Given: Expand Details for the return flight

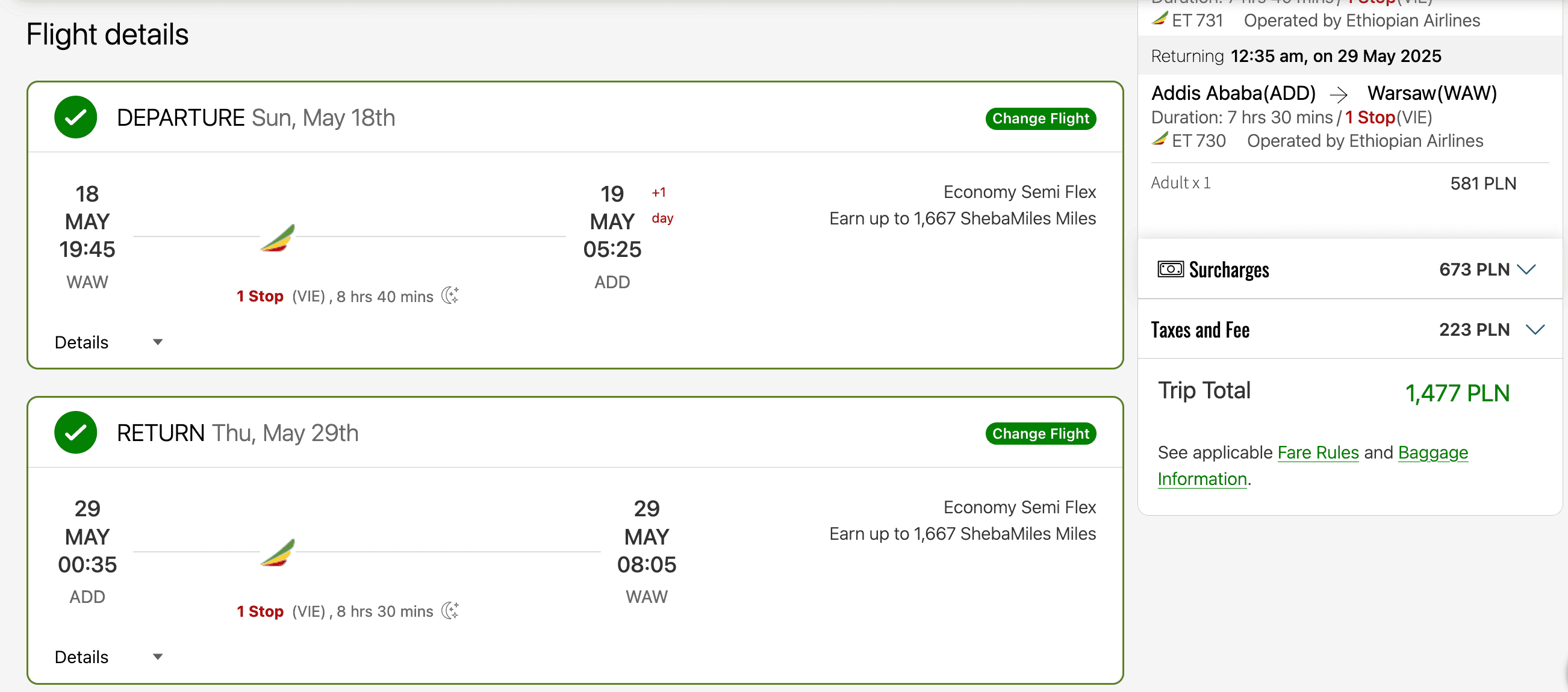Looking at the screenshot, I should click(x=158, y=656).
